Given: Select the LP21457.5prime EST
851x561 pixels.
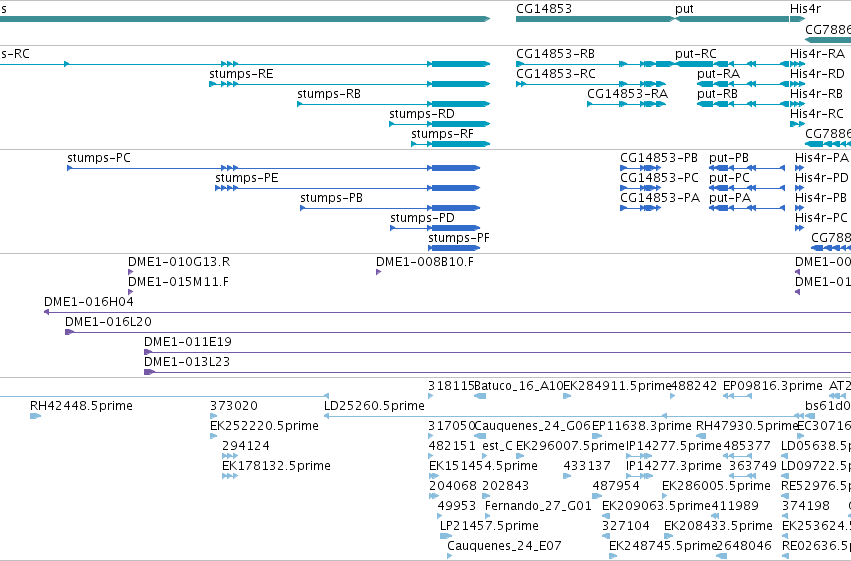Looking at the screenshot, I should click(x=446, y=536).
